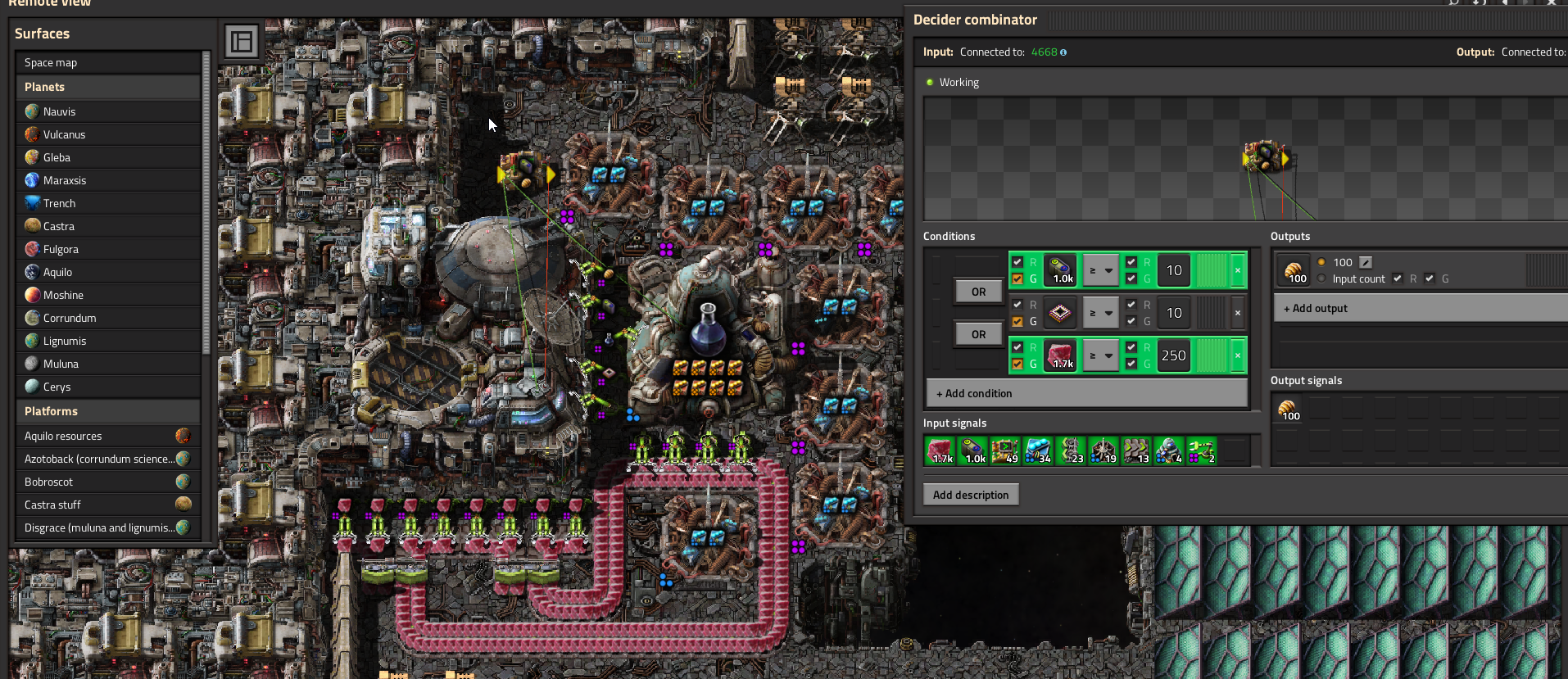Click the third condition's red ore signal slot

[x=1060, y=355]
